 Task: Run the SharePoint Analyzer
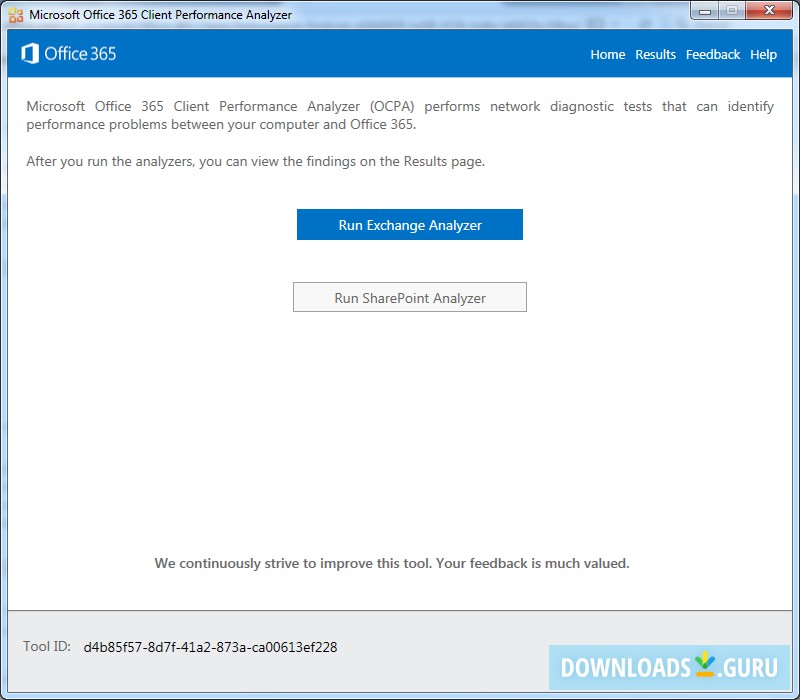click(x=409, y=297)
